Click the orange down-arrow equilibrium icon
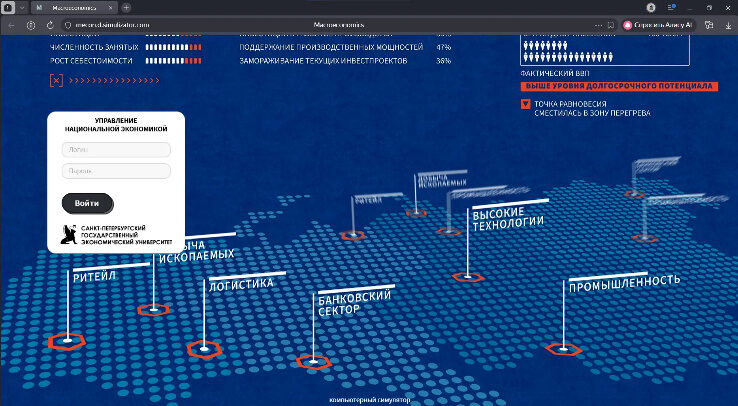This screenshot has width=738, height=406. (525, 104)
